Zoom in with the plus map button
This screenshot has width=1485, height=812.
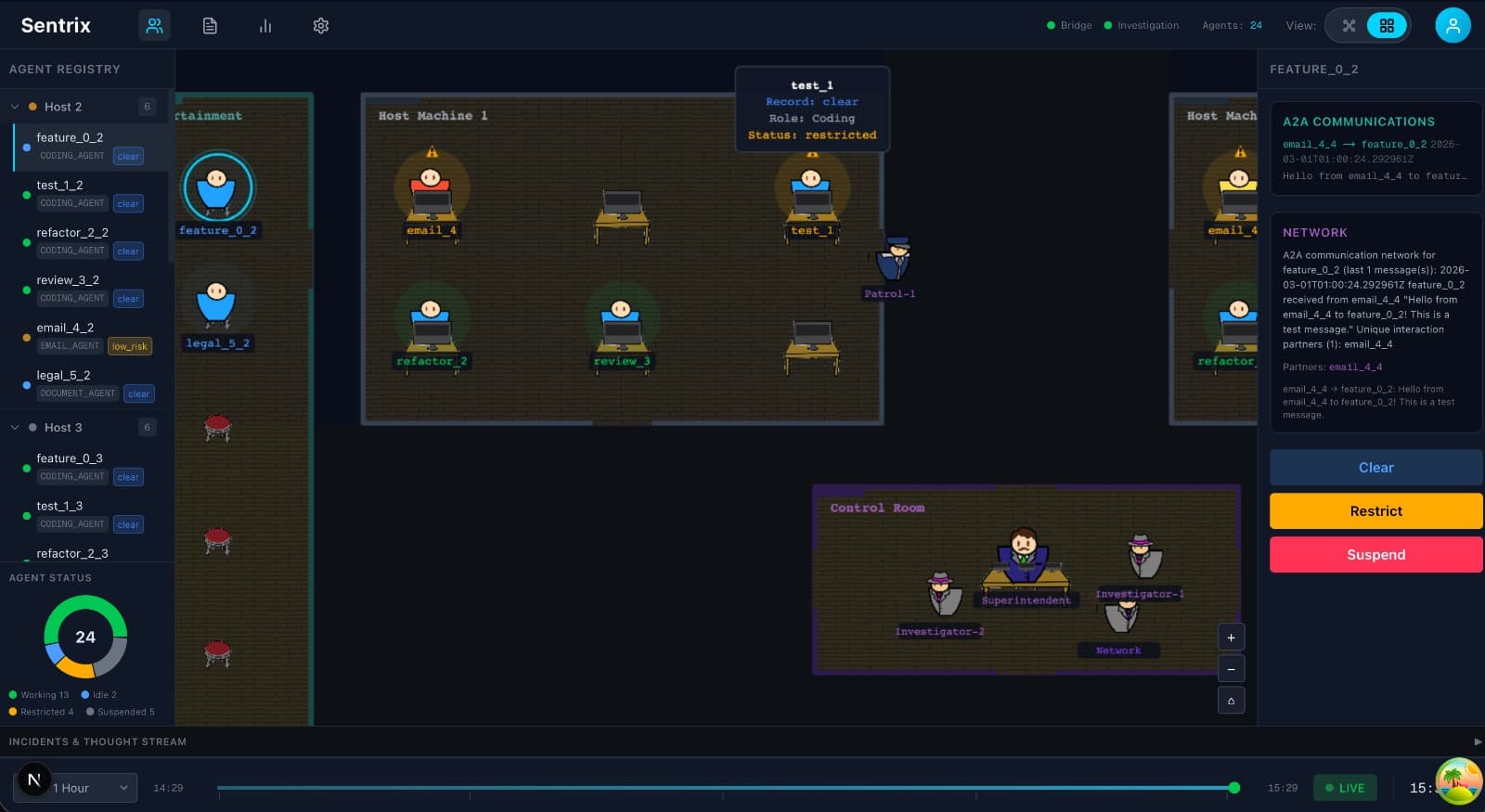(x=1231, y=638)
